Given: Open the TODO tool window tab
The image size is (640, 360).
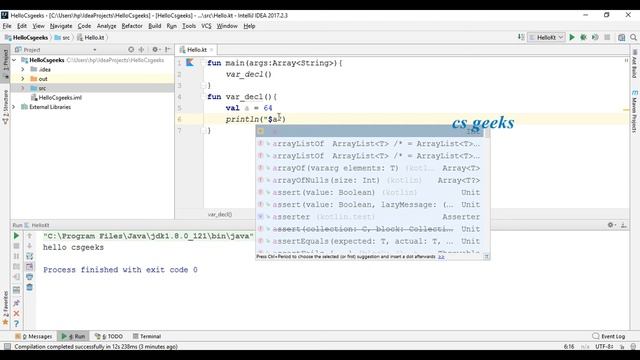Looking at the screenshot, I should [109, 336].
